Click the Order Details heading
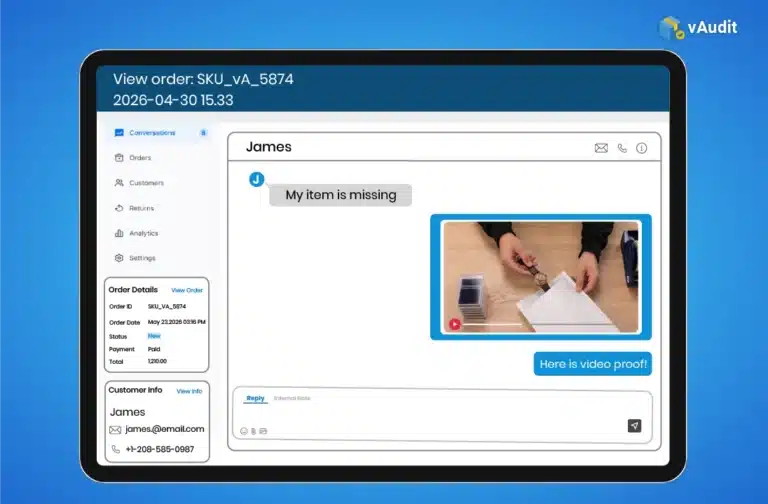Screen dimensions: 768x504 (x=133, y=289)
